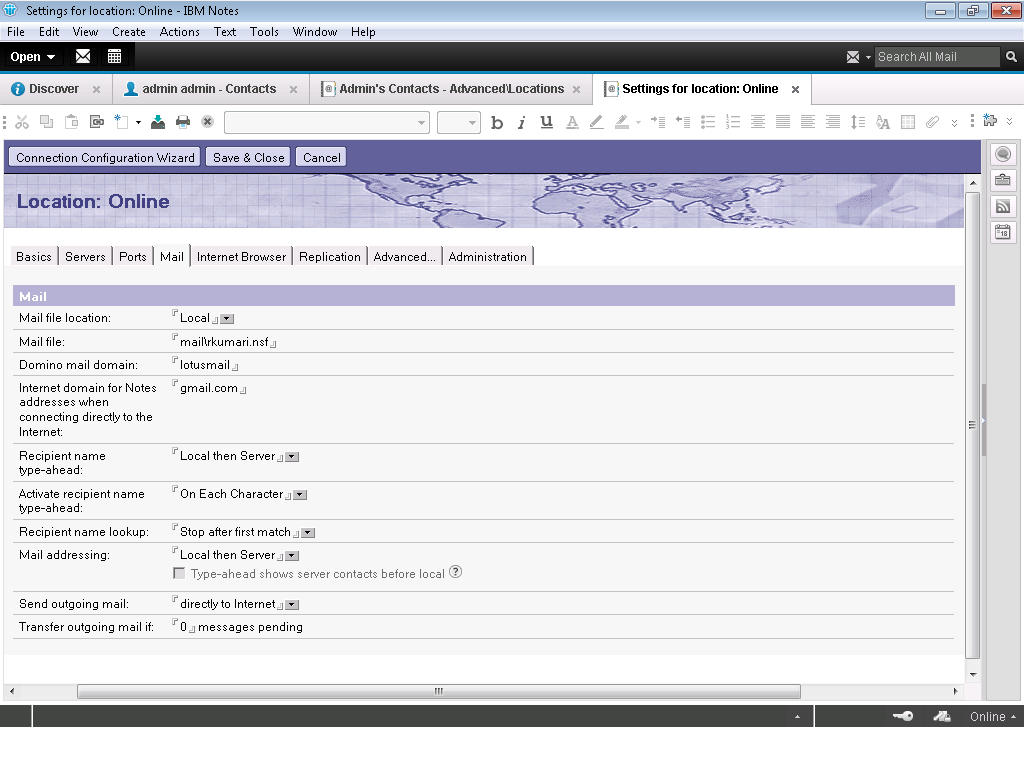Expand the Mail file location dropdown

(x=227, y=319)
